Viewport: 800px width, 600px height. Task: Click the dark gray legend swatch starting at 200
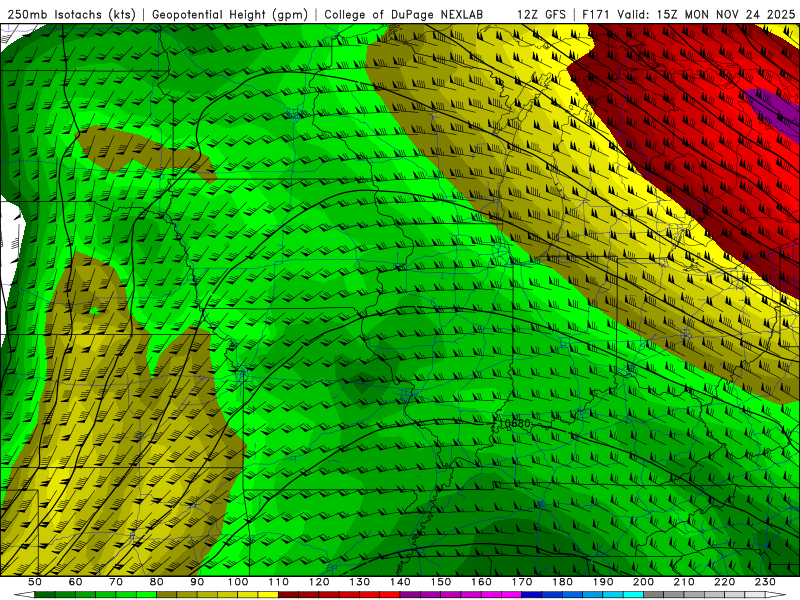click(x=654, y=595)
